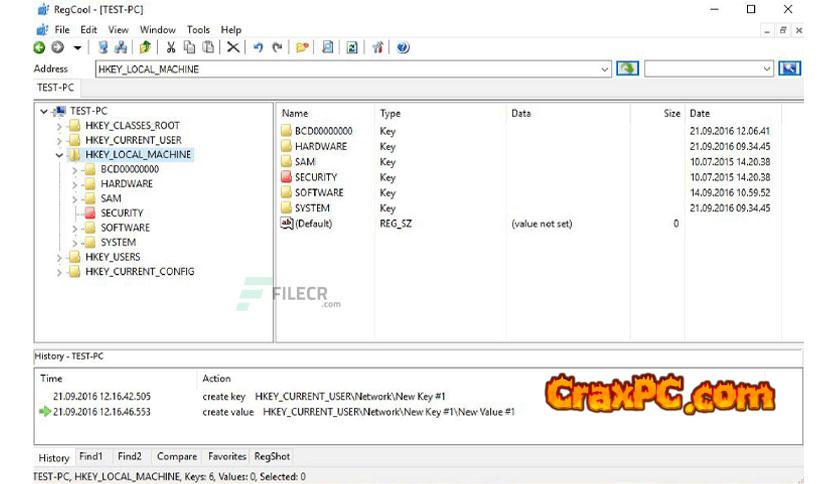This screenshot has height=484, width=836.
Task: Click the Cut scissors icon
Action: tap(171, 47)
